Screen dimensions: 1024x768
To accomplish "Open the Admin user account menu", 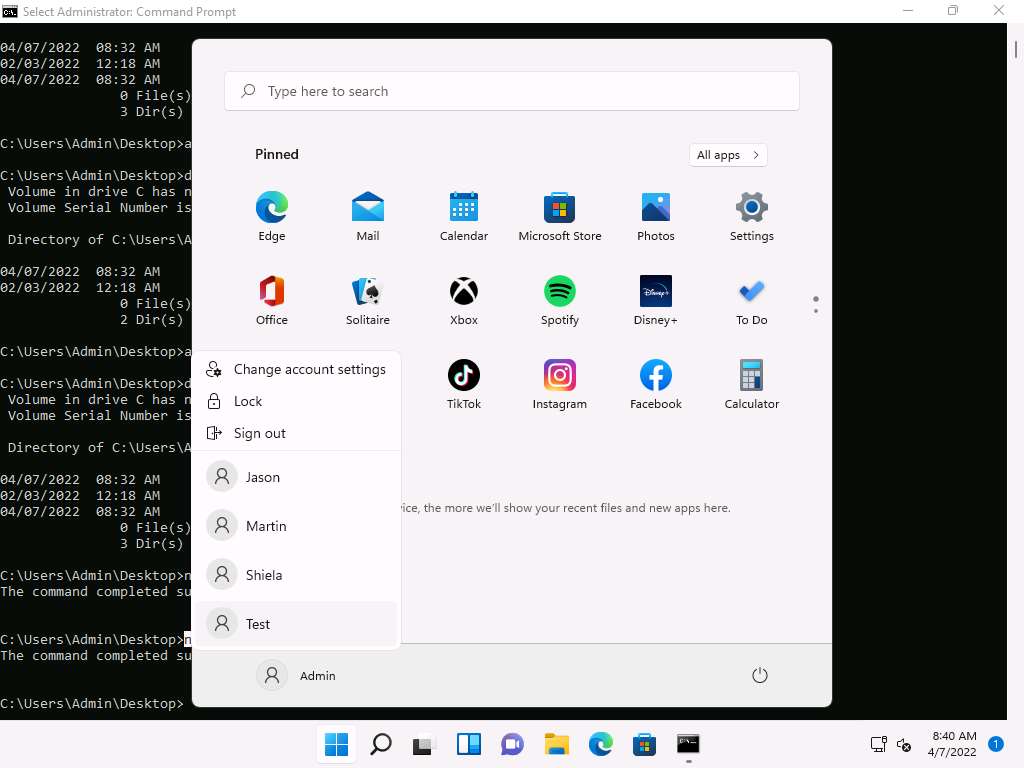I will tap(297, 676).
